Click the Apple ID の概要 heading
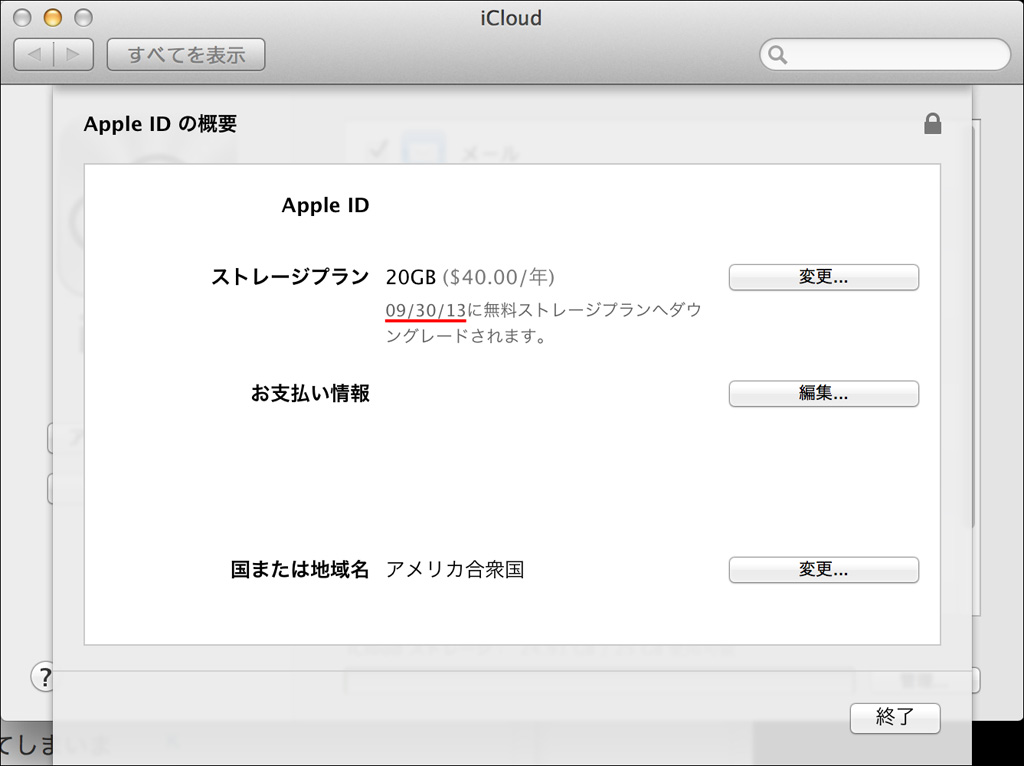This screenshot has height=766, width=1024. click(160, 123)
